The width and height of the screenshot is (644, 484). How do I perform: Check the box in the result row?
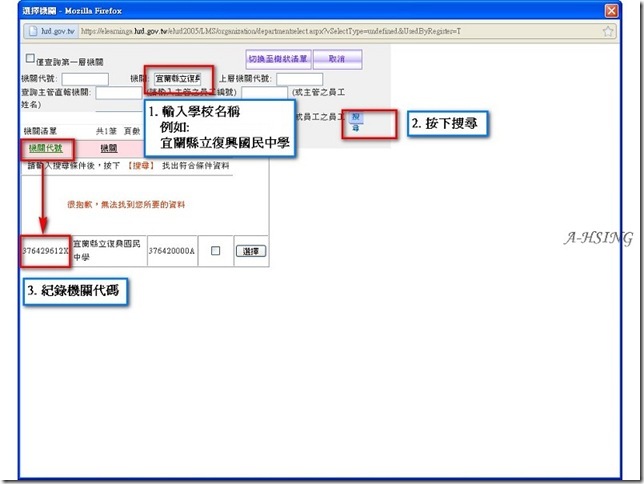[x=215, y=251]
